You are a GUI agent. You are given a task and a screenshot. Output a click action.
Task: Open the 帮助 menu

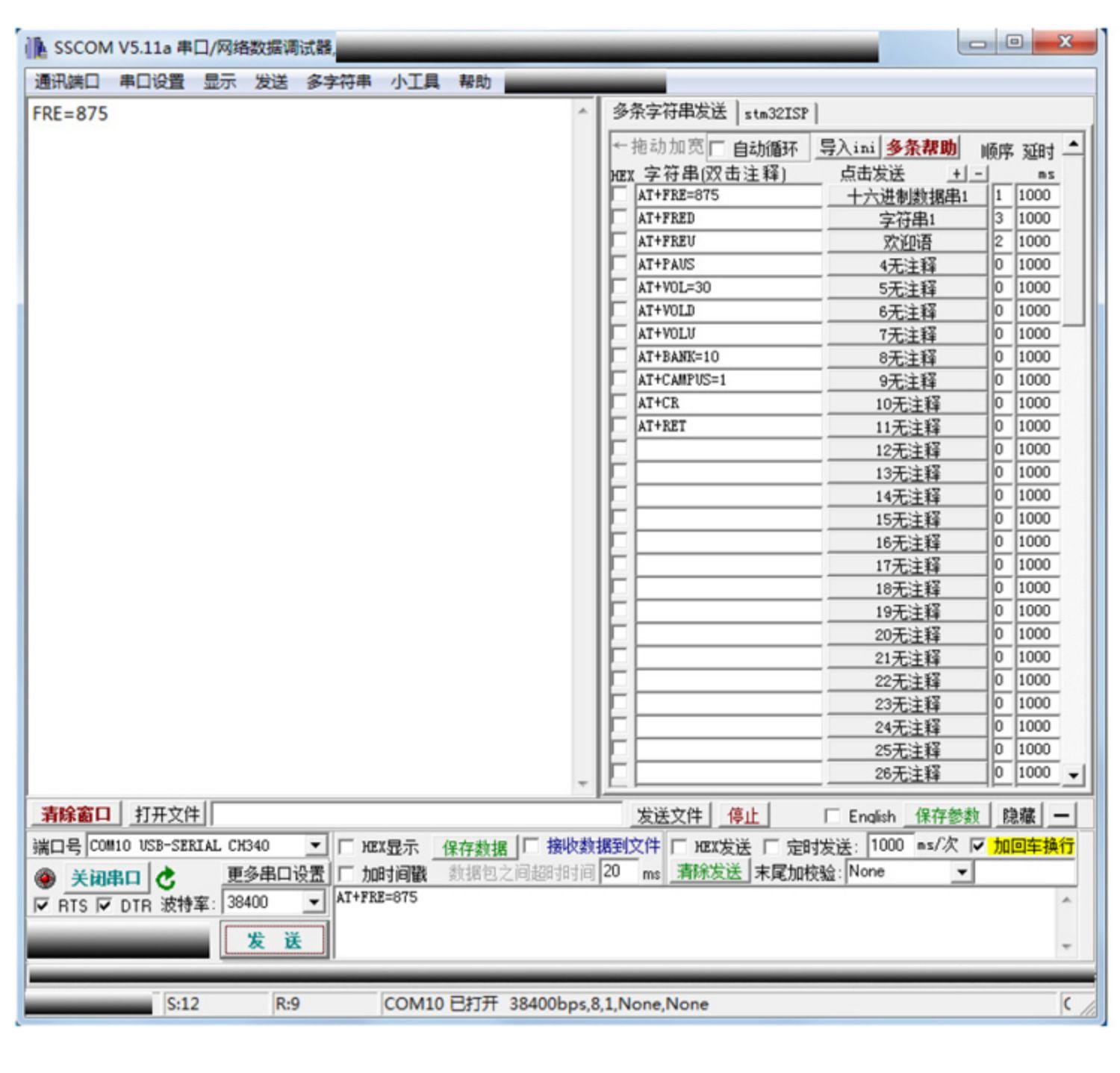(x=475, y=81)
